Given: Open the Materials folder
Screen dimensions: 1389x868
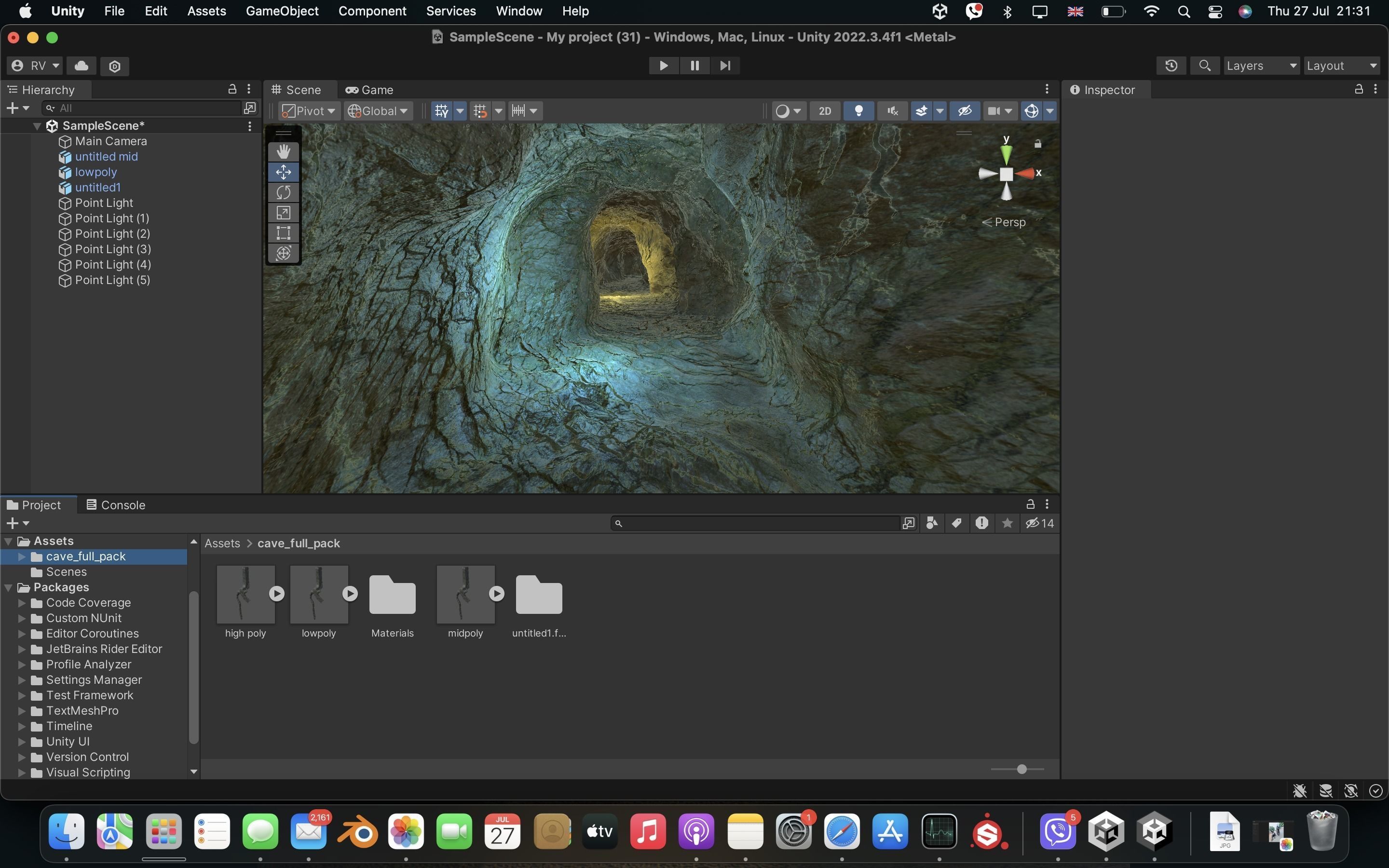Looking at the screenshot, I should (x=393, y=595).
